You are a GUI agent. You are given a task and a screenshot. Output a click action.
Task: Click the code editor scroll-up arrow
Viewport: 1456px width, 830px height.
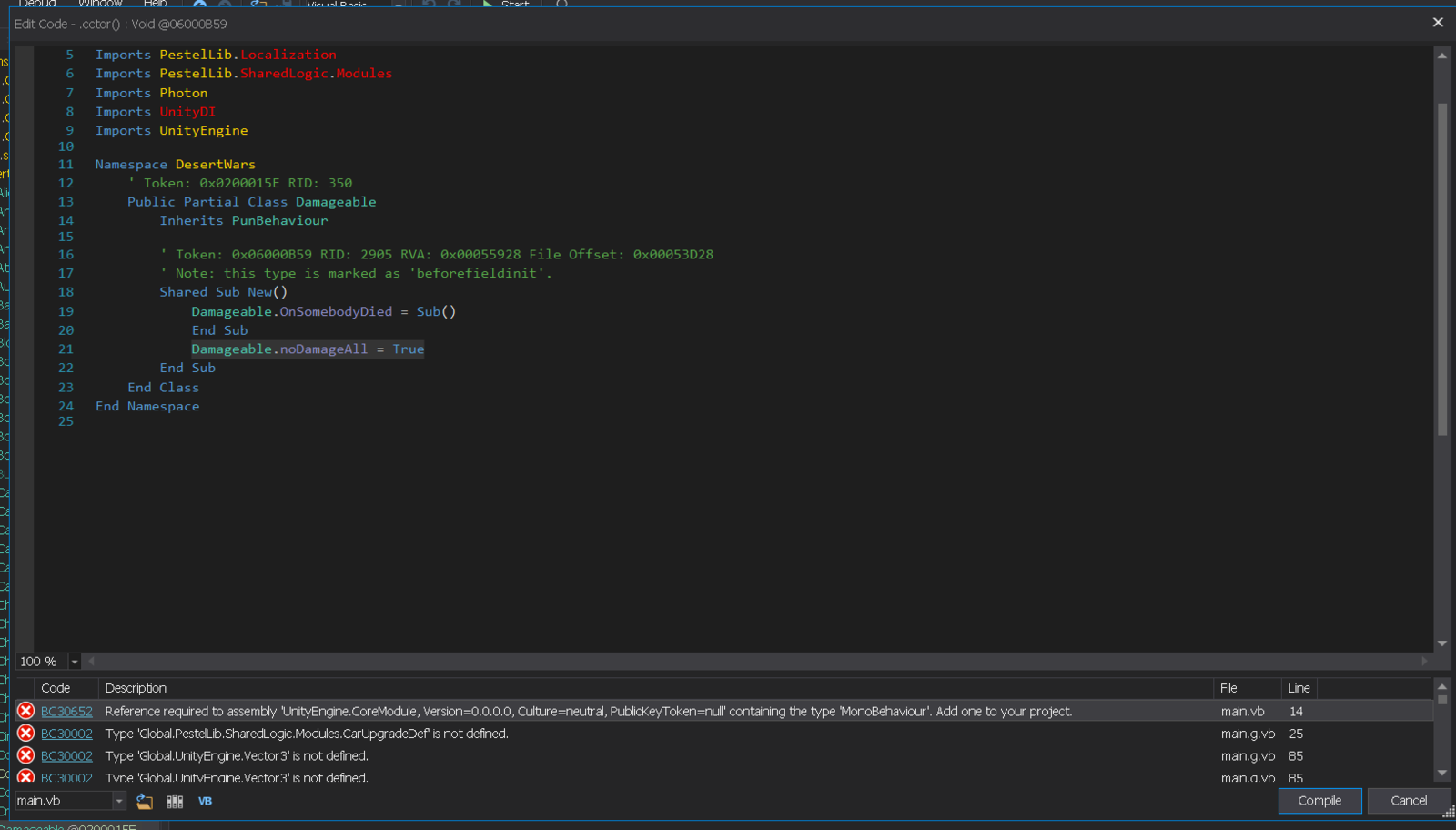1442,56
